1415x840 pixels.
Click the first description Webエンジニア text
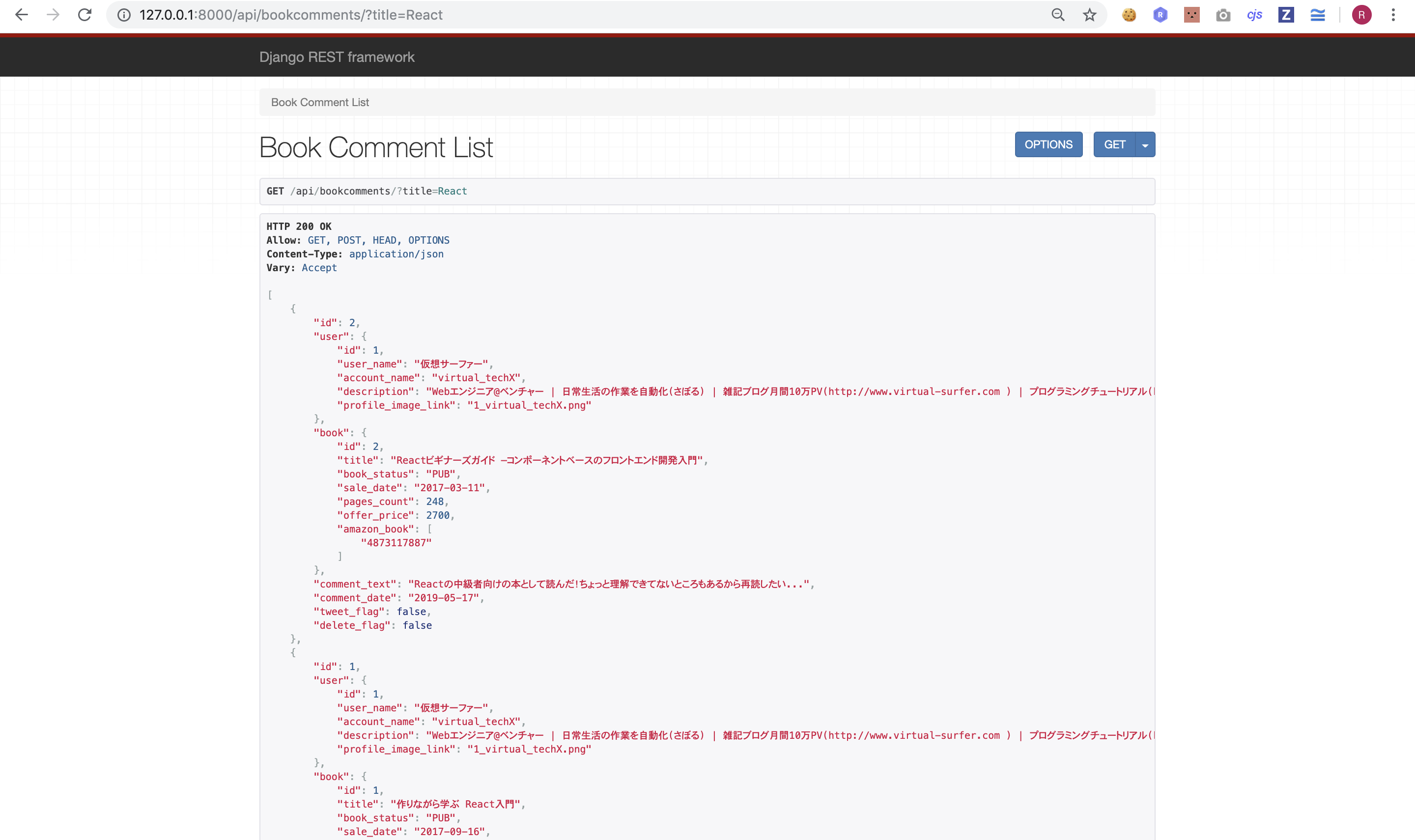(790, 392)
